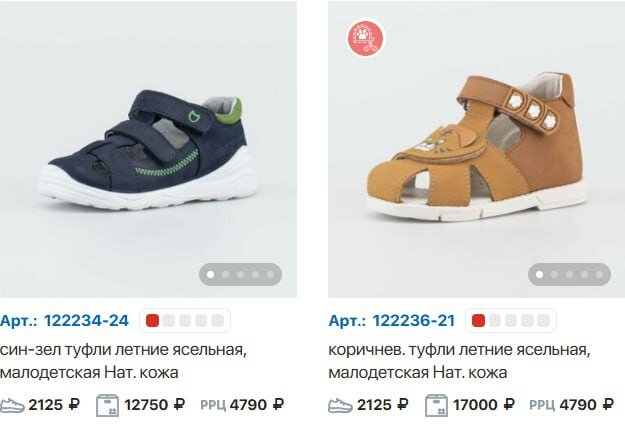Choose last grey swatch for 122236-21

(x=543, y=321)
